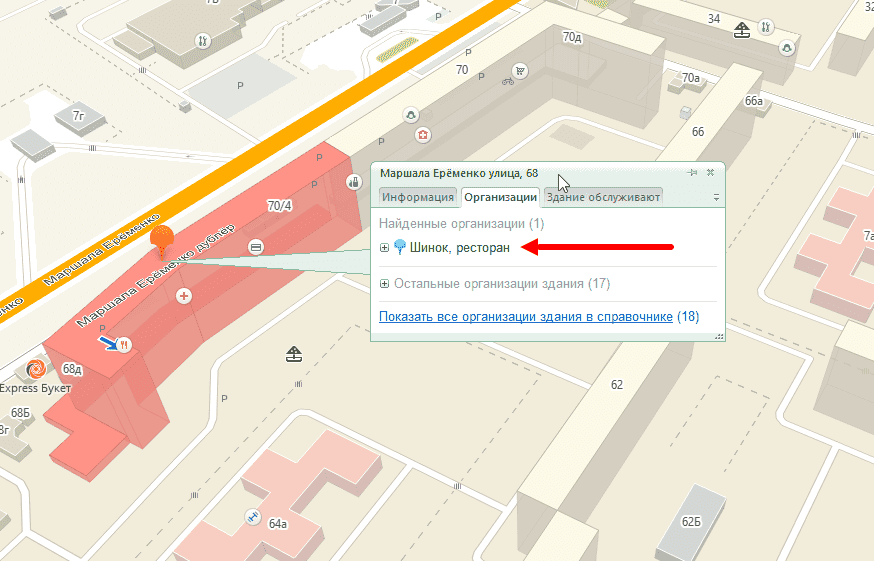The image size is (874, 561).
Task: Click building number 66а label
Action: pyautogui.click(x=754, y=101)
